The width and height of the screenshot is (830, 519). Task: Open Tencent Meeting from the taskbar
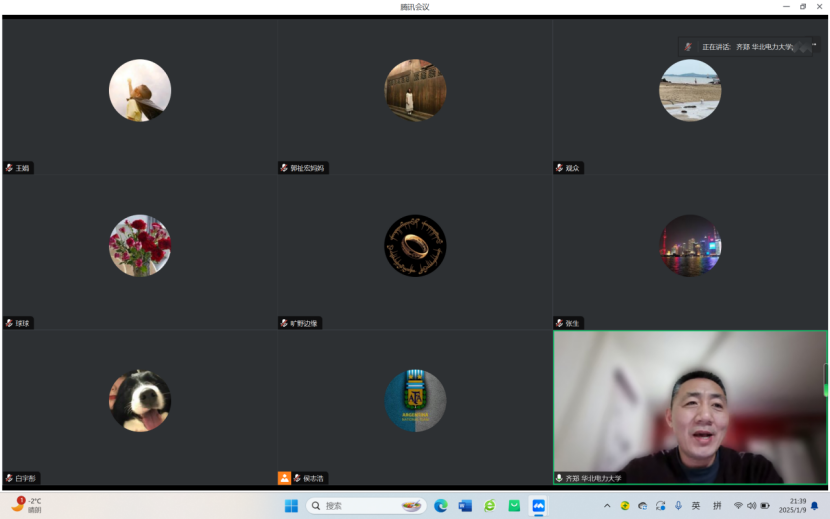538,506
